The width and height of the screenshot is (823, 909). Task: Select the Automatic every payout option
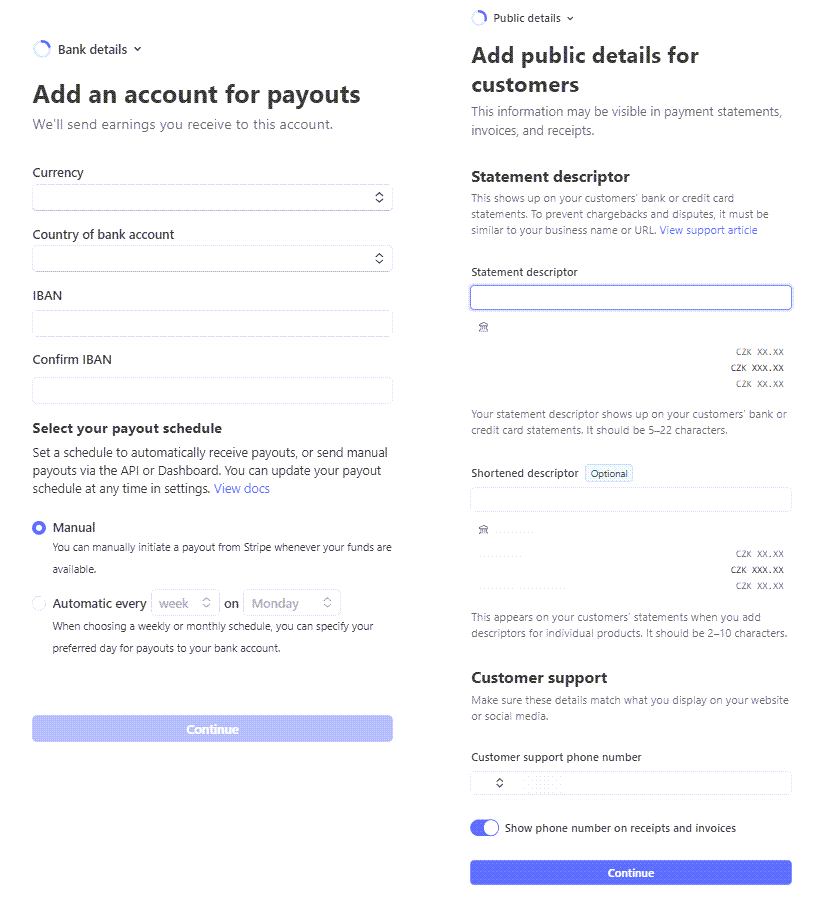click(39, 603)
